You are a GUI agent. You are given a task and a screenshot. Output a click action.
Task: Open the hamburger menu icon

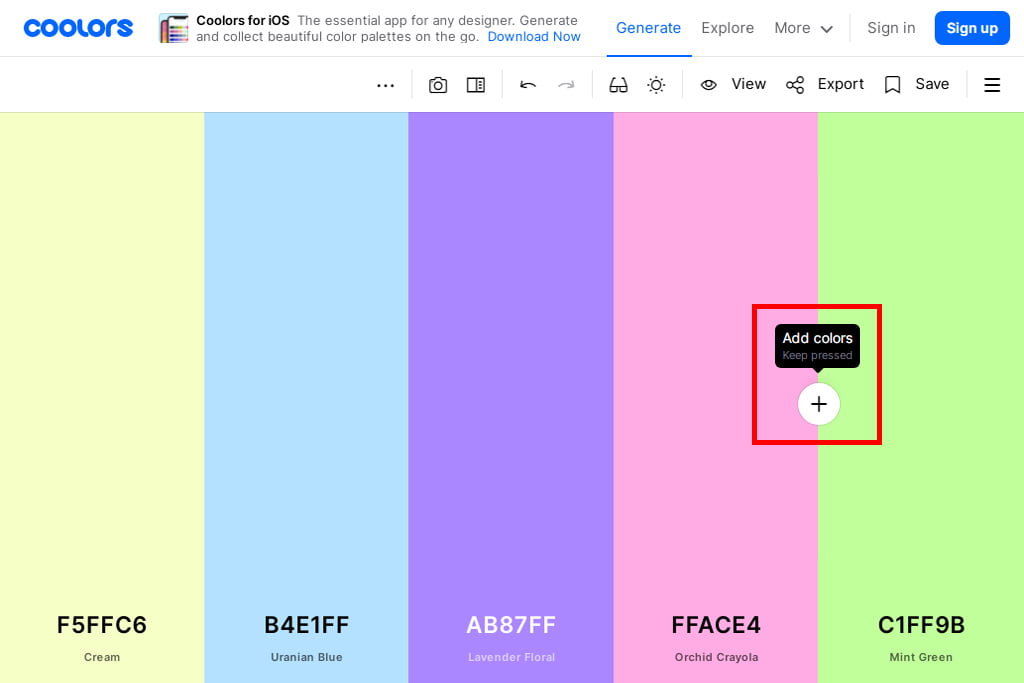click(992, 85)
